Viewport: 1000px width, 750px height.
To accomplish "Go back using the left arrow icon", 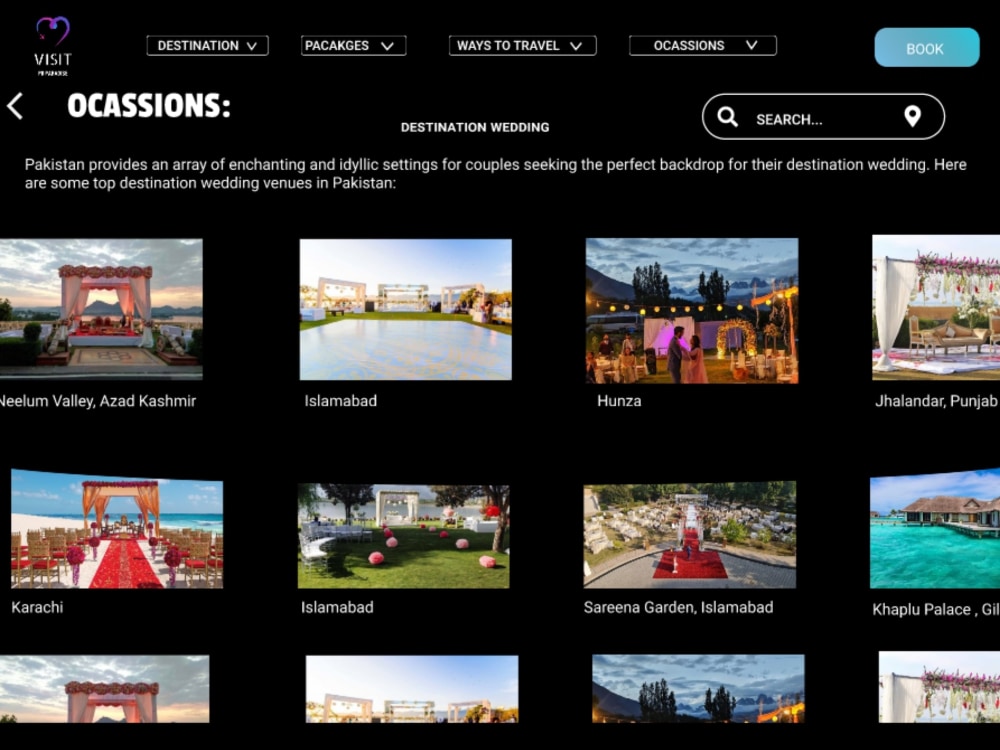I will click(x=15, y=106).
